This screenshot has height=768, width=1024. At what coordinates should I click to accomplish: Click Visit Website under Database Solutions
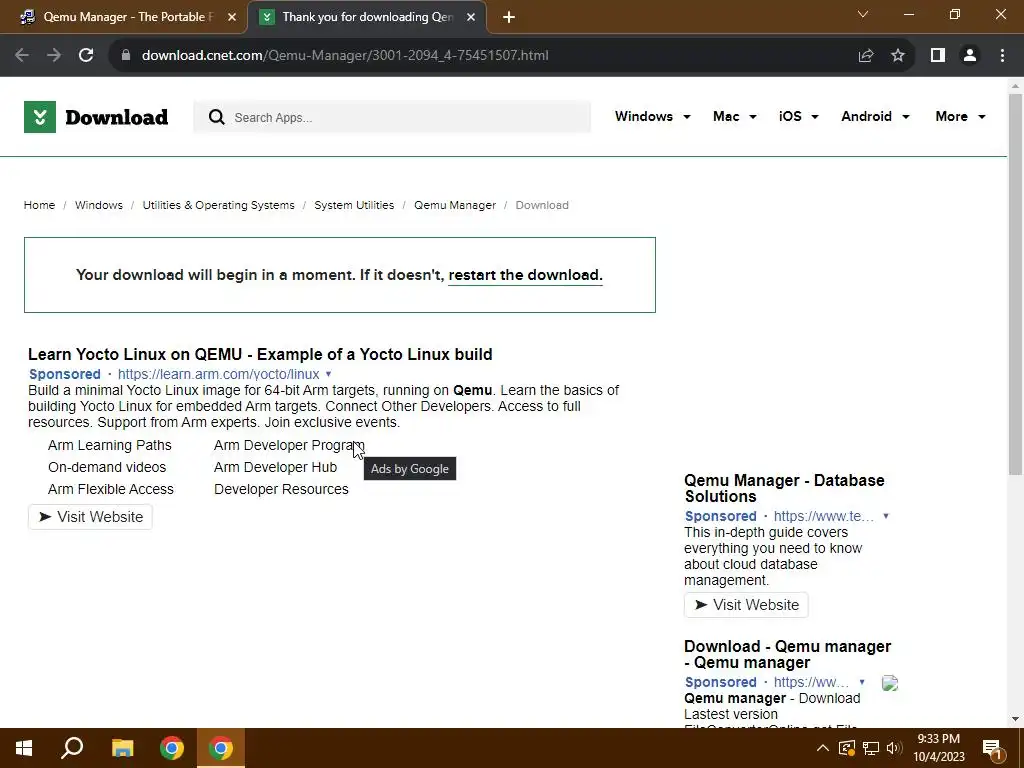746,605
